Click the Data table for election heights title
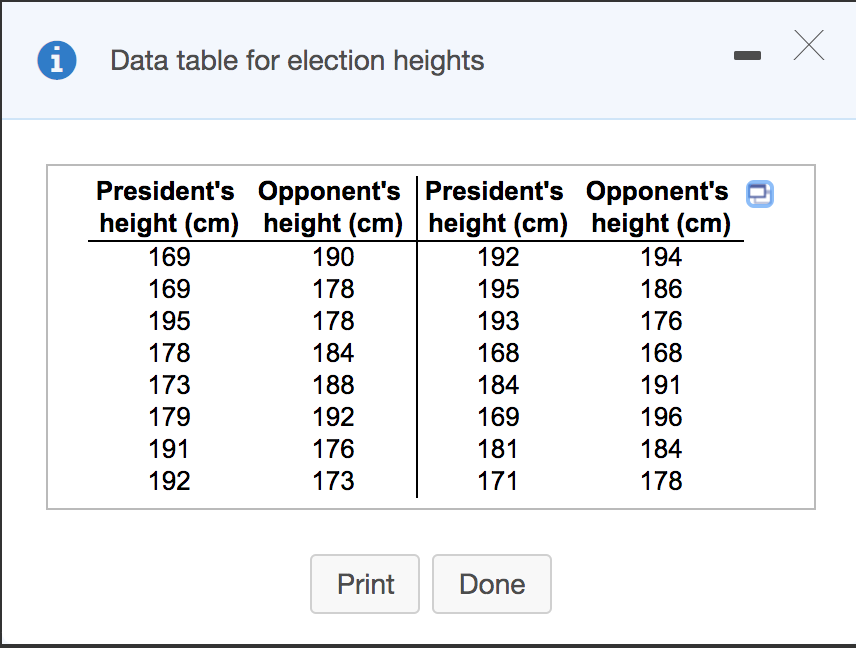The width and height of the screenshot is (856, 648). tap(296, 60)
